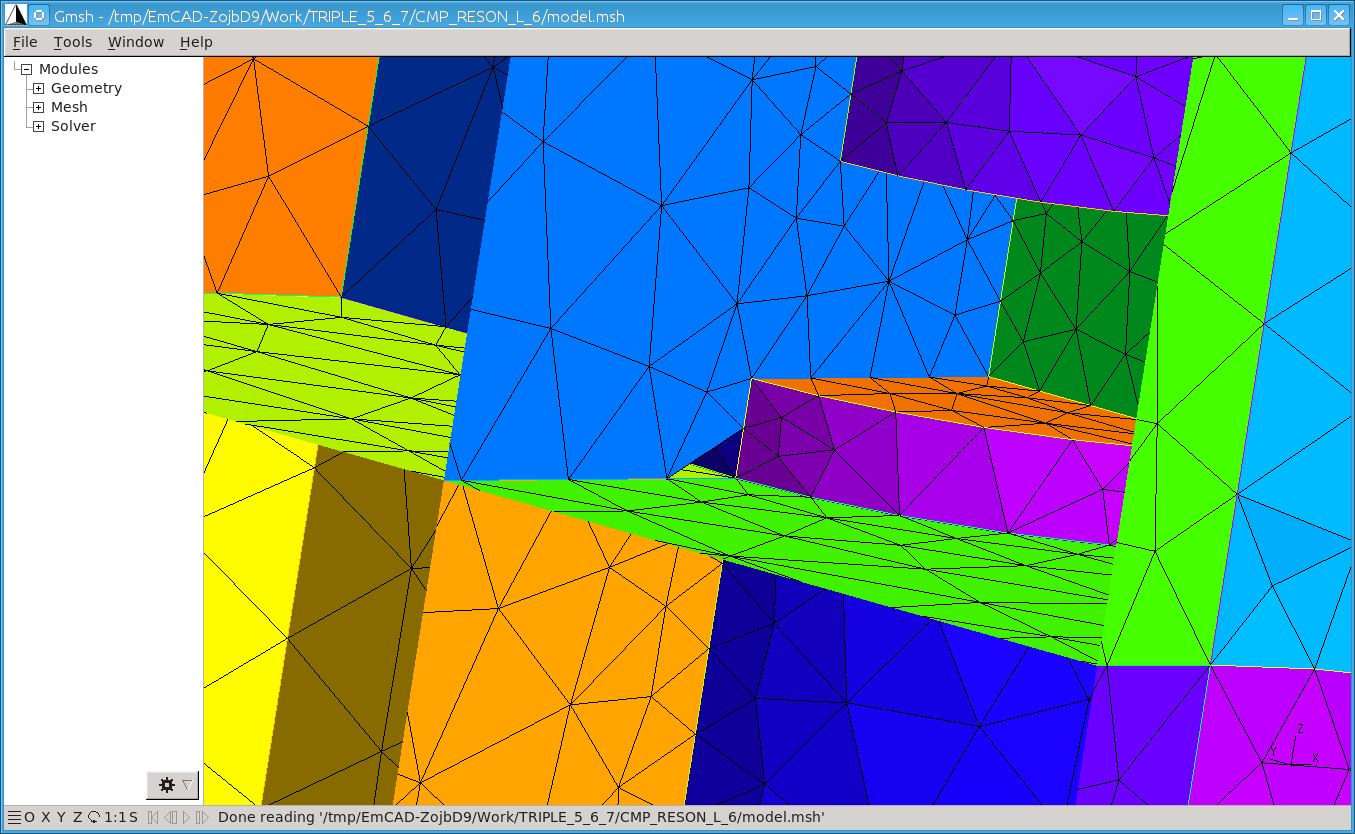Image resolution: width=1355 pixels, height=834 pixels.
Task: Click the sticky window button in title bar
Action: [39, 15]
